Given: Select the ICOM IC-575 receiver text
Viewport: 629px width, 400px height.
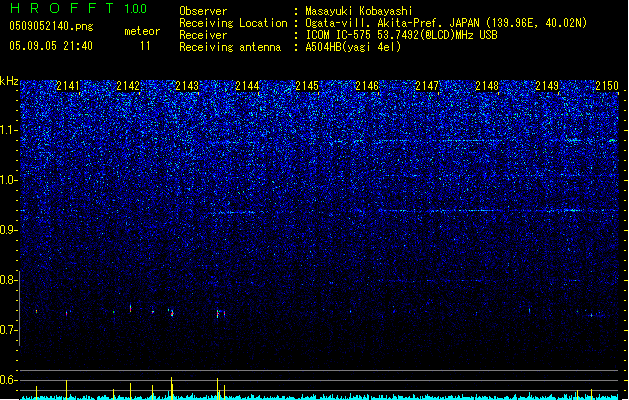Looking at the screenshot, I should pos(402,35).
